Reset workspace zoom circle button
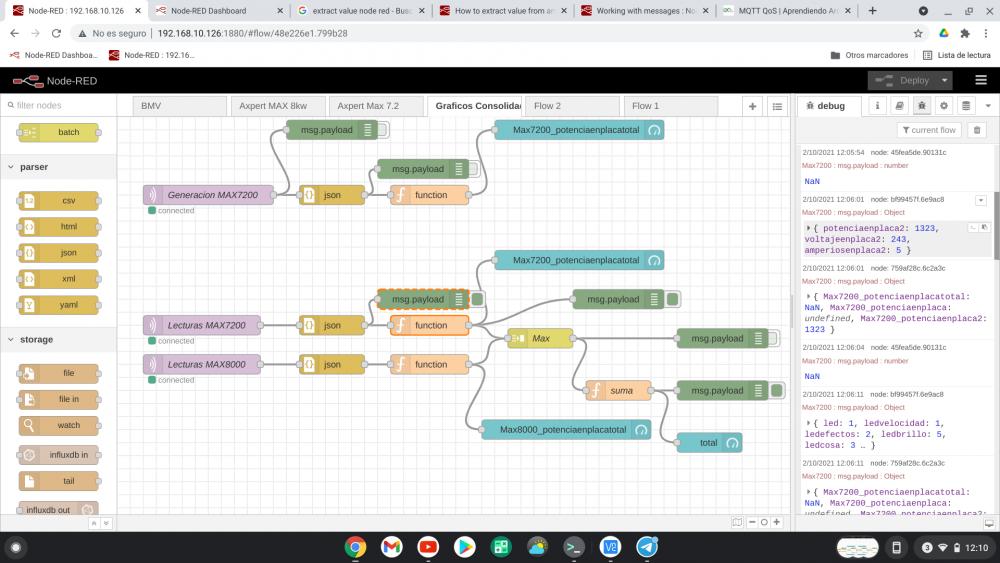1000x563 pixels. pos(764,522)
